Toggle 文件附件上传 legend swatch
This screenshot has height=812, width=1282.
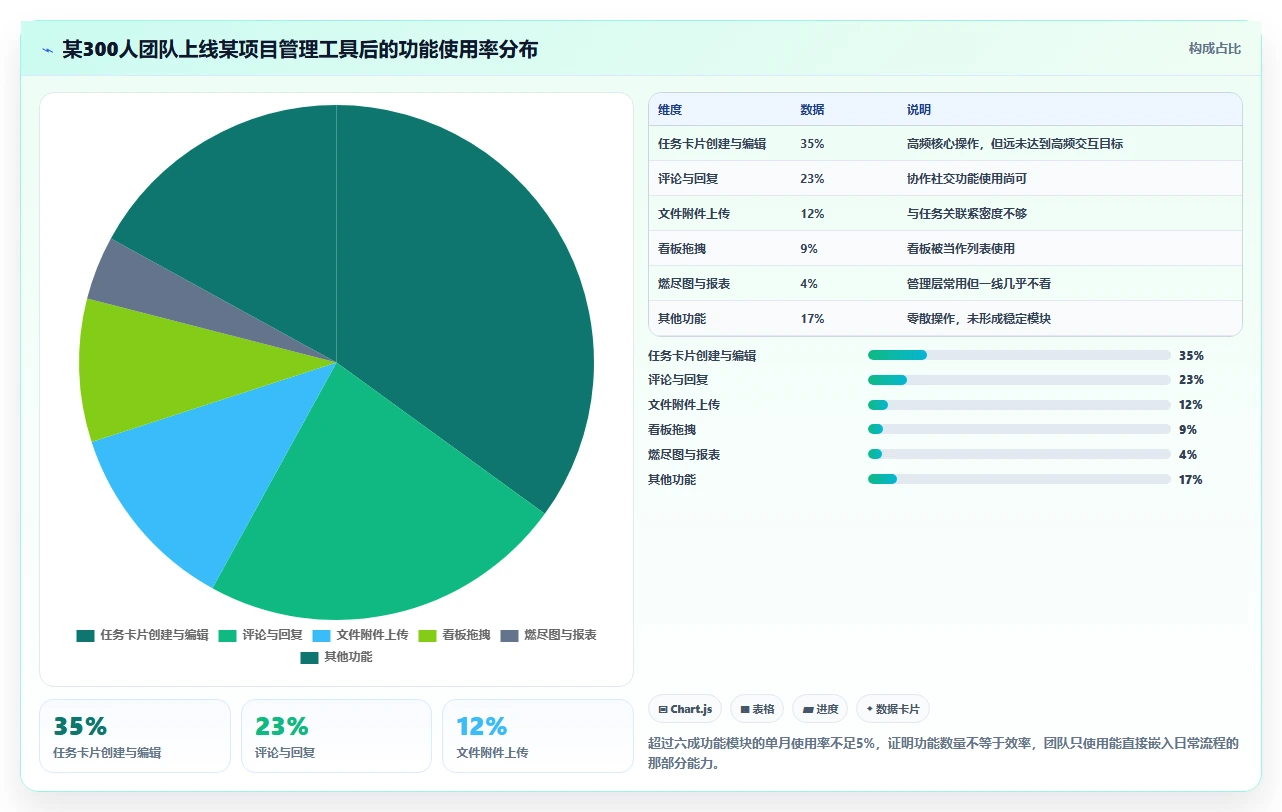point(322,635)
